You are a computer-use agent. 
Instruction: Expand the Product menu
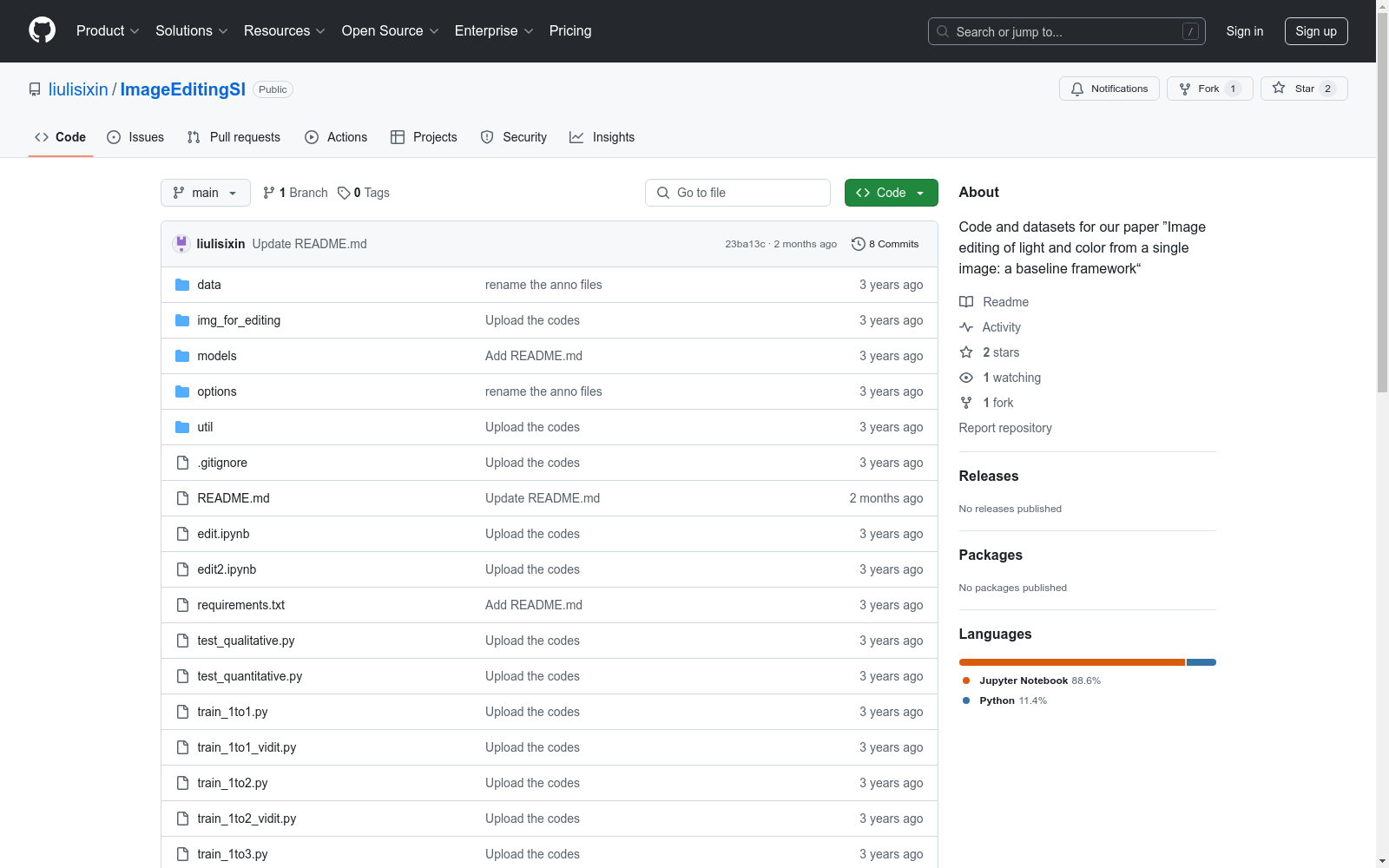(x=108, y=30)
